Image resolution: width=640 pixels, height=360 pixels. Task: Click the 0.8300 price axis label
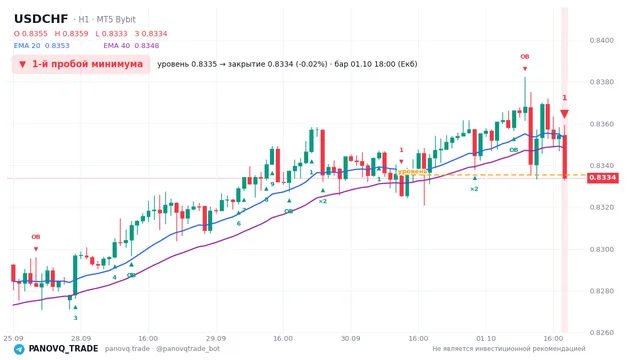602,249
